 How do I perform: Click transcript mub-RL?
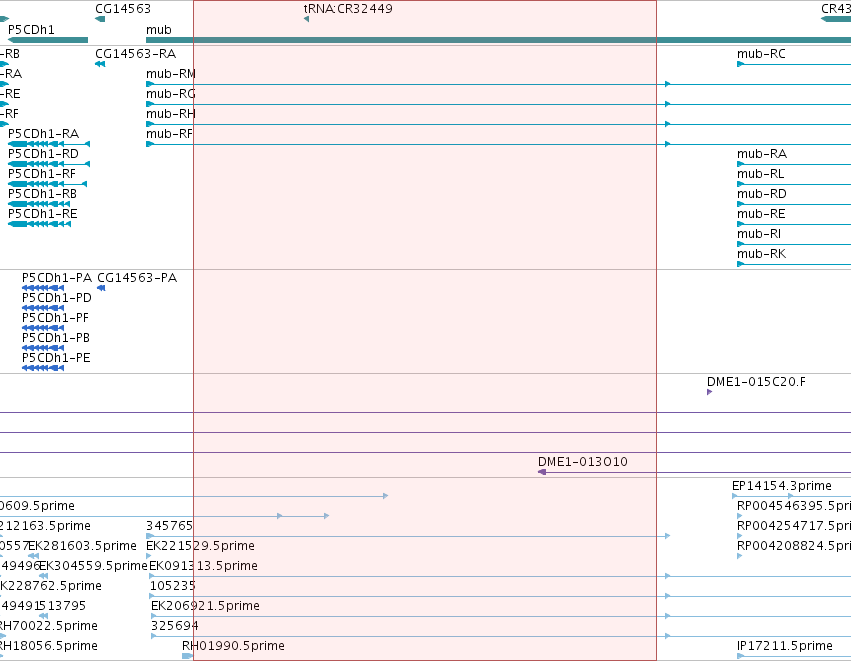(760, 174)
